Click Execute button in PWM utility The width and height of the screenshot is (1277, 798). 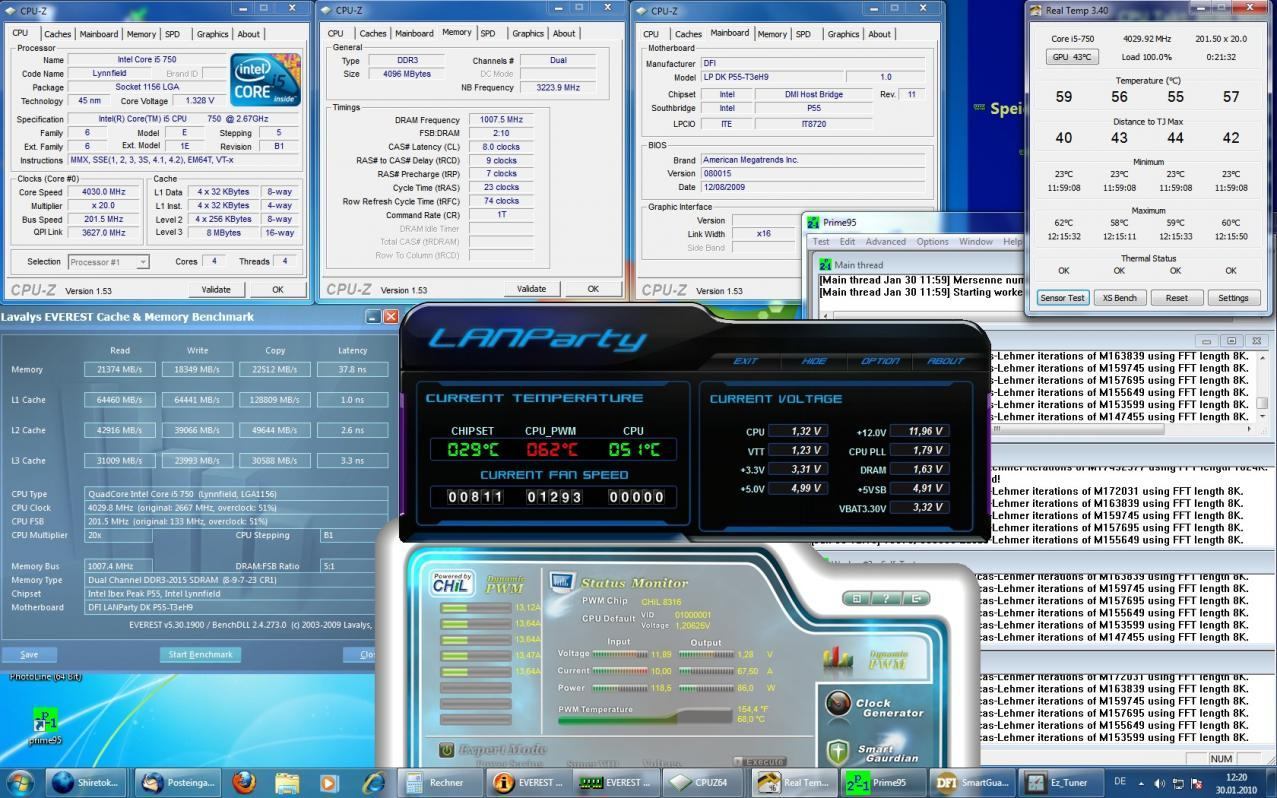click(760, 762)
